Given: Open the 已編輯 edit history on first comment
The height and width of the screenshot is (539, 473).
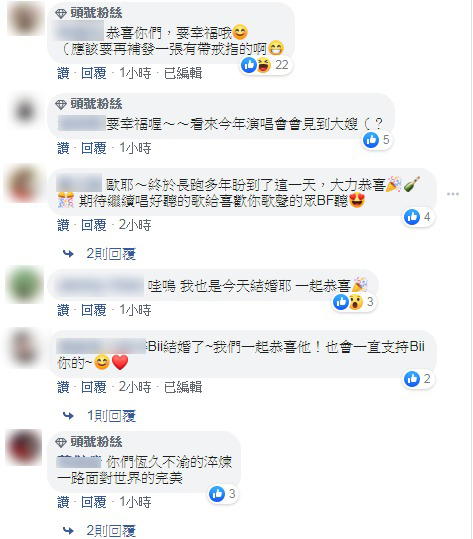Looking at the screenshot, I should tap(183, 73).
